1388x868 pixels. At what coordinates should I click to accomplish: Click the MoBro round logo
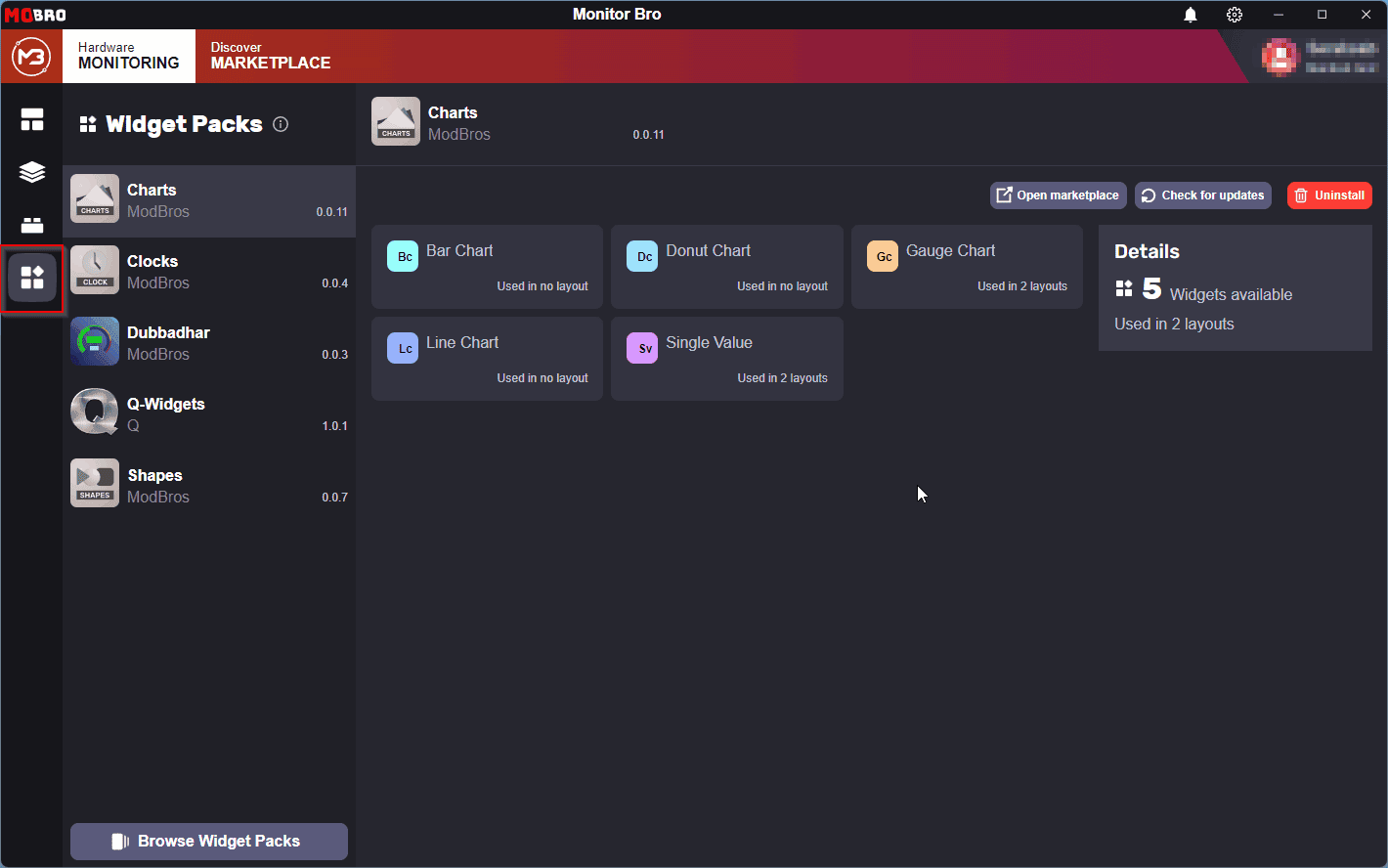coord(31,57)
